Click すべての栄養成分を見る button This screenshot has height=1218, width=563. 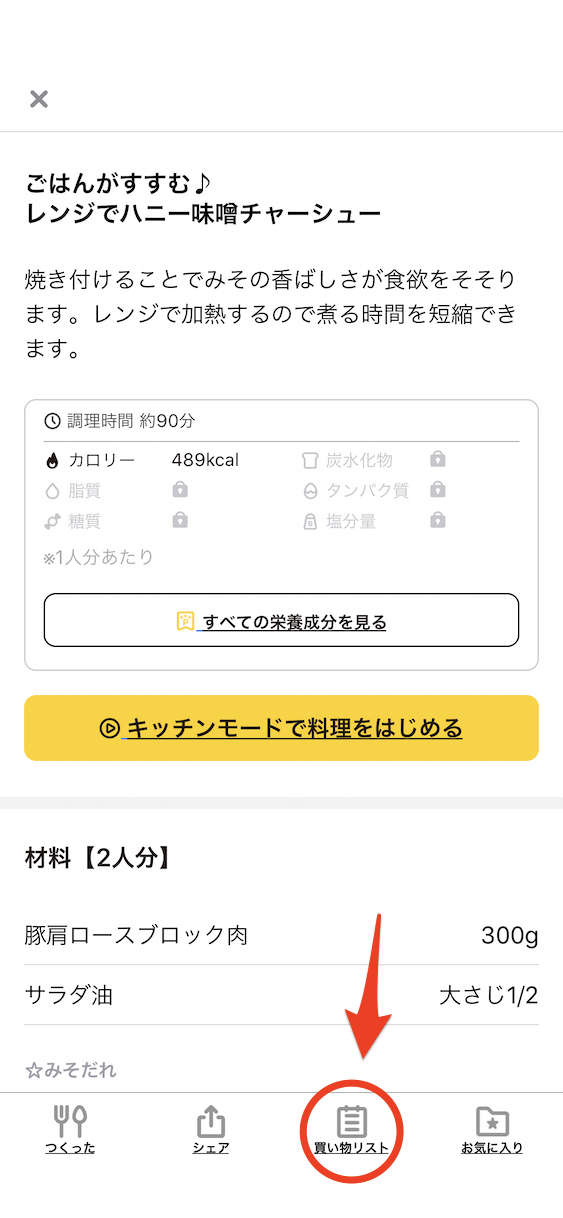[x=281, y=621]
